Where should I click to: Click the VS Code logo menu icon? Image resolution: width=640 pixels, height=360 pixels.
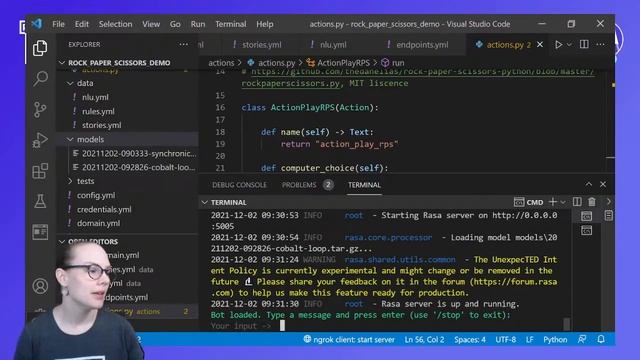tap(37, 24)
